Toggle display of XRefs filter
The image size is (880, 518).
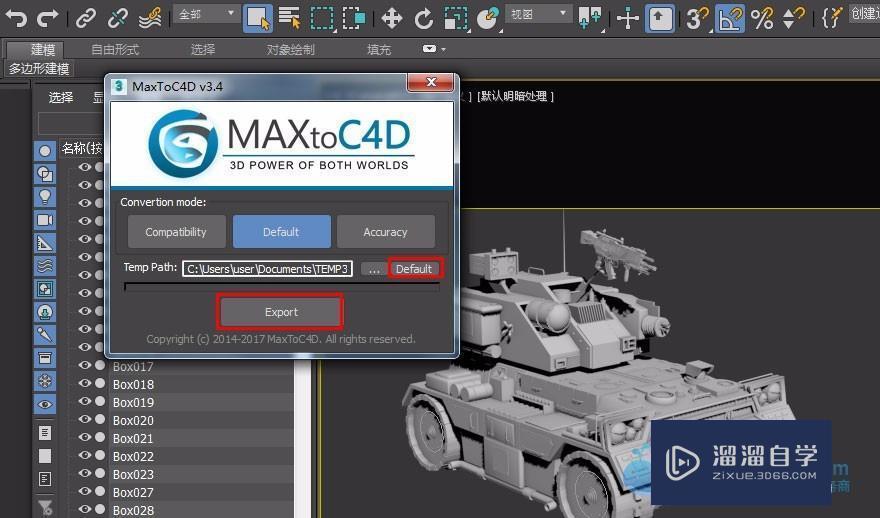[45, 312]
